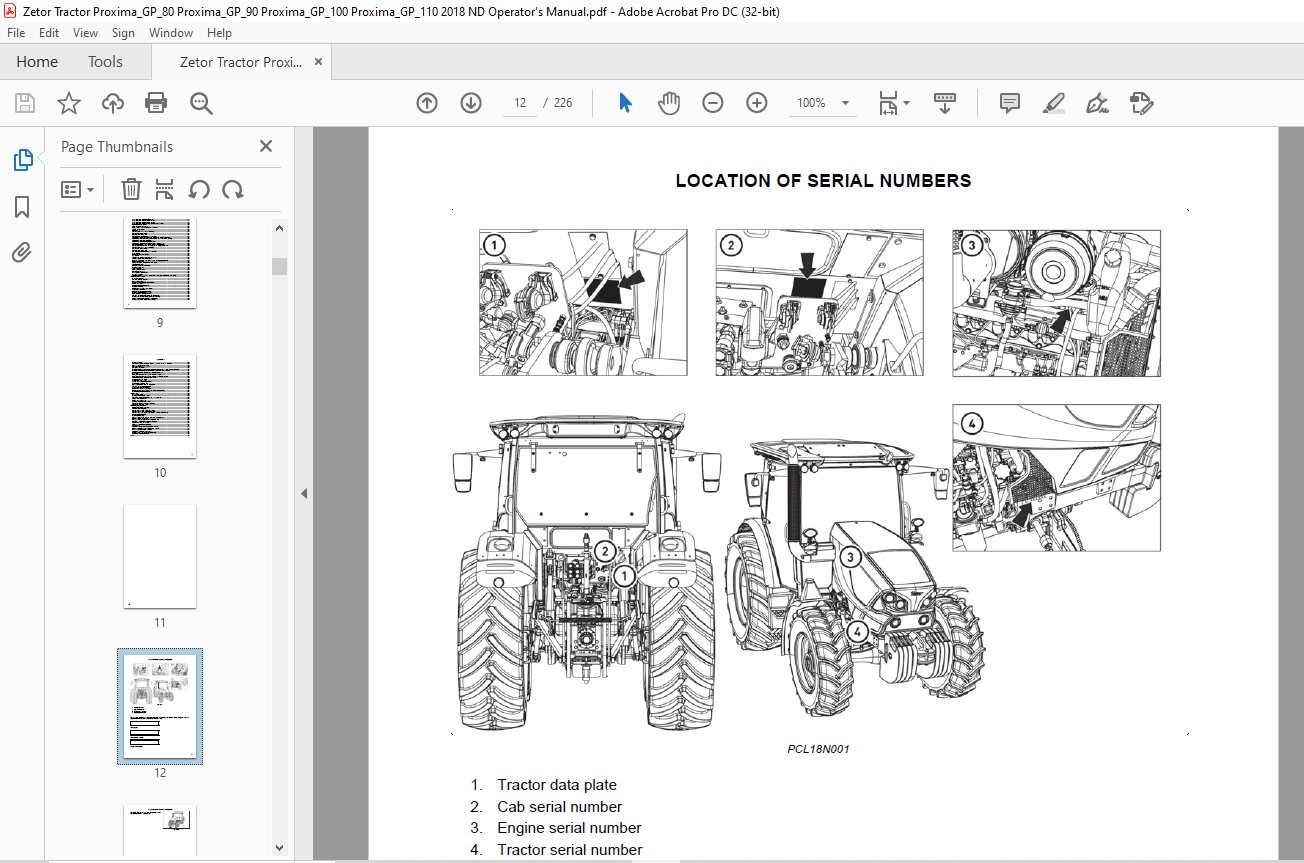Open the stamp/send for review tool
This screenshot has width=1304, height=863.
click(1141, 103)
